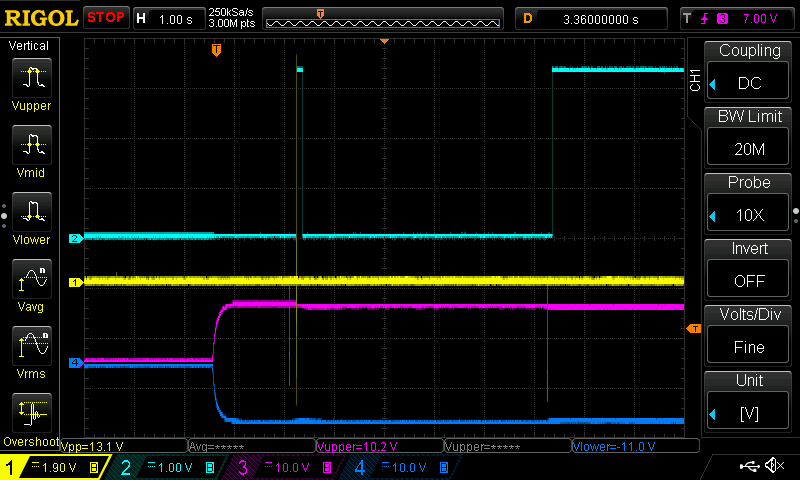Click the rising edge trigger slope icon
Image resolution: width=800 pixels, height=480 pixels.
coord(705,19)
